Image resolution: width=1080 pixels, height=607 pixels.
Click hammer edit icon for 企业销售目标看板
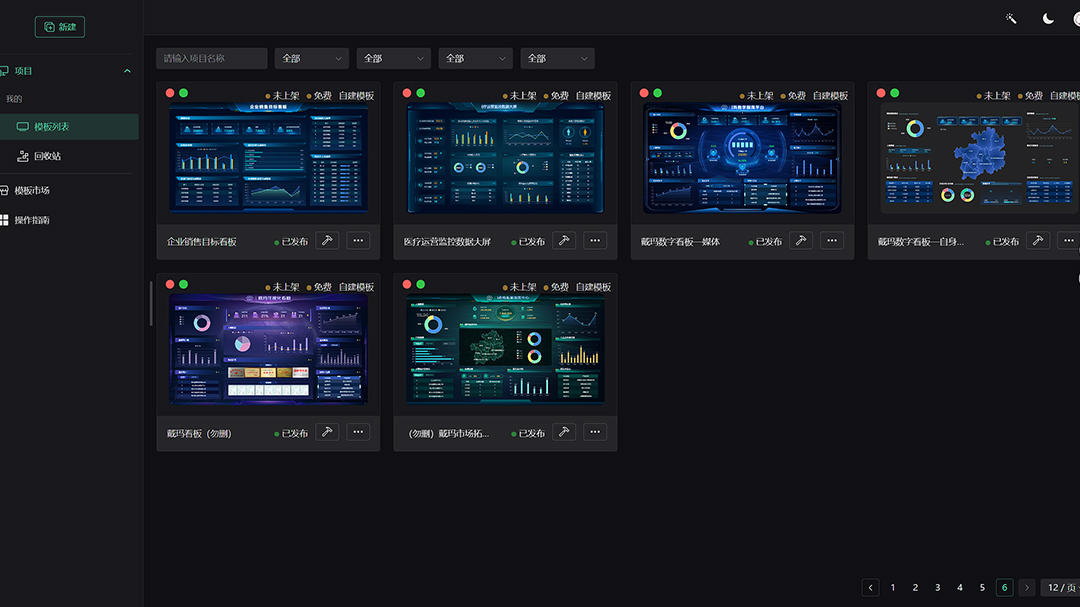[327, 240]
